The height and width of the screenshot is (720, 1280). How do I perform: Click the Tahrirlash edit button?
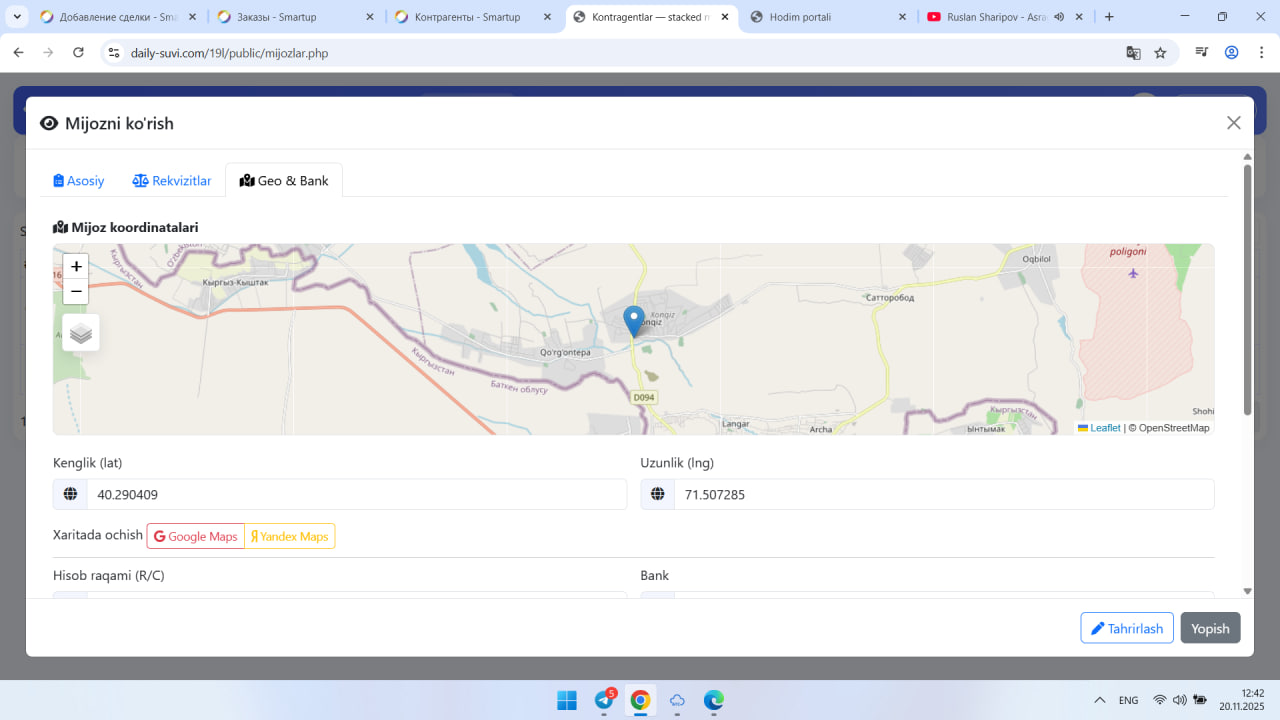[x=1126, y=628]
